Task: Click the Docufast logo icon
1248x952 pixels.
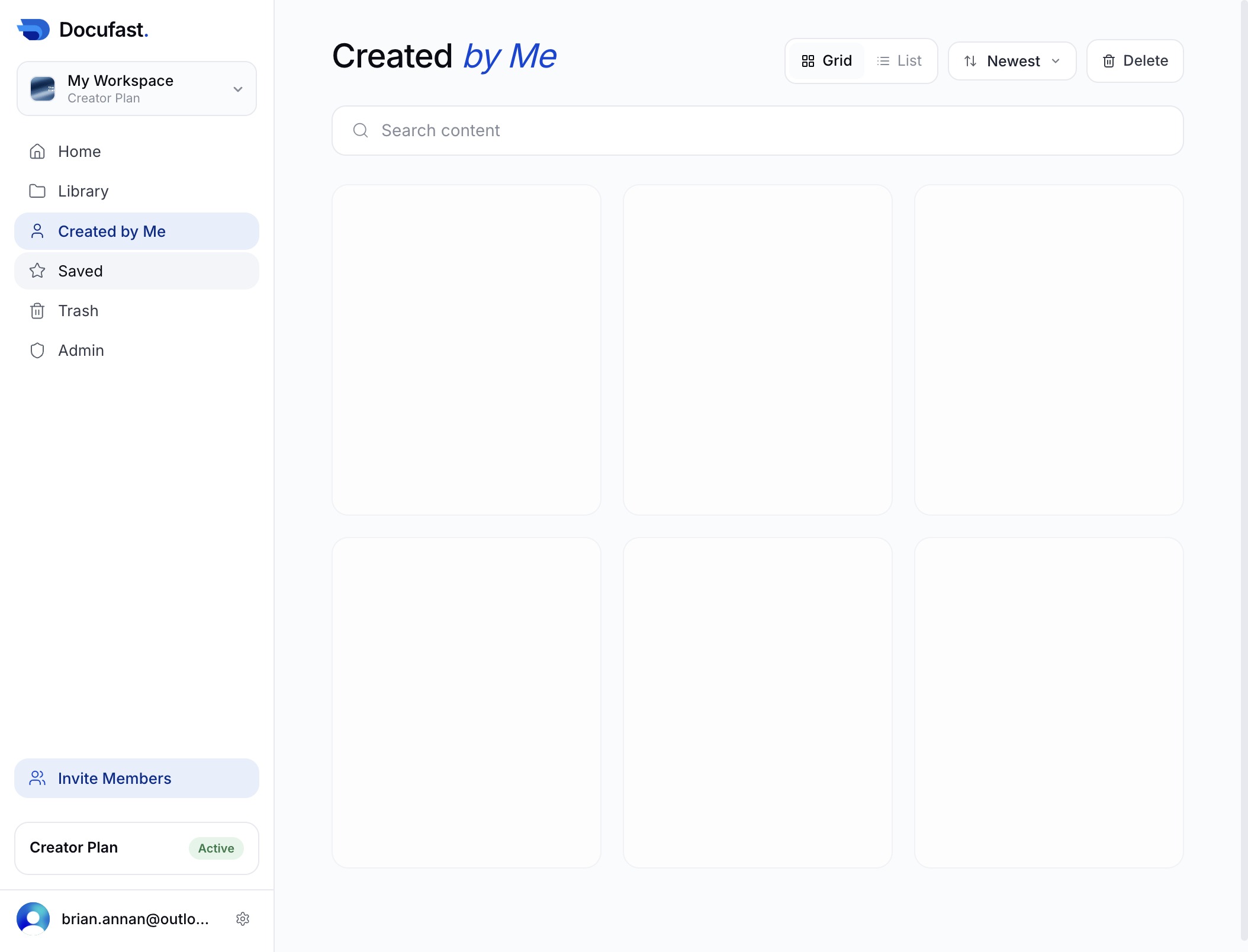Action: tap(34, 30)
